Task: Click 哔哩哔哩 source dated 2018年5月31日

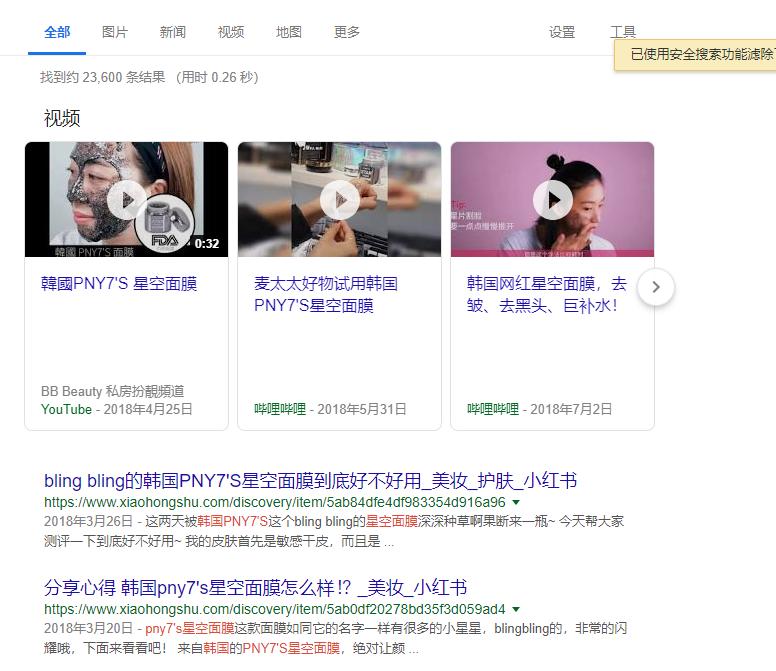Action: click(280, 409)
